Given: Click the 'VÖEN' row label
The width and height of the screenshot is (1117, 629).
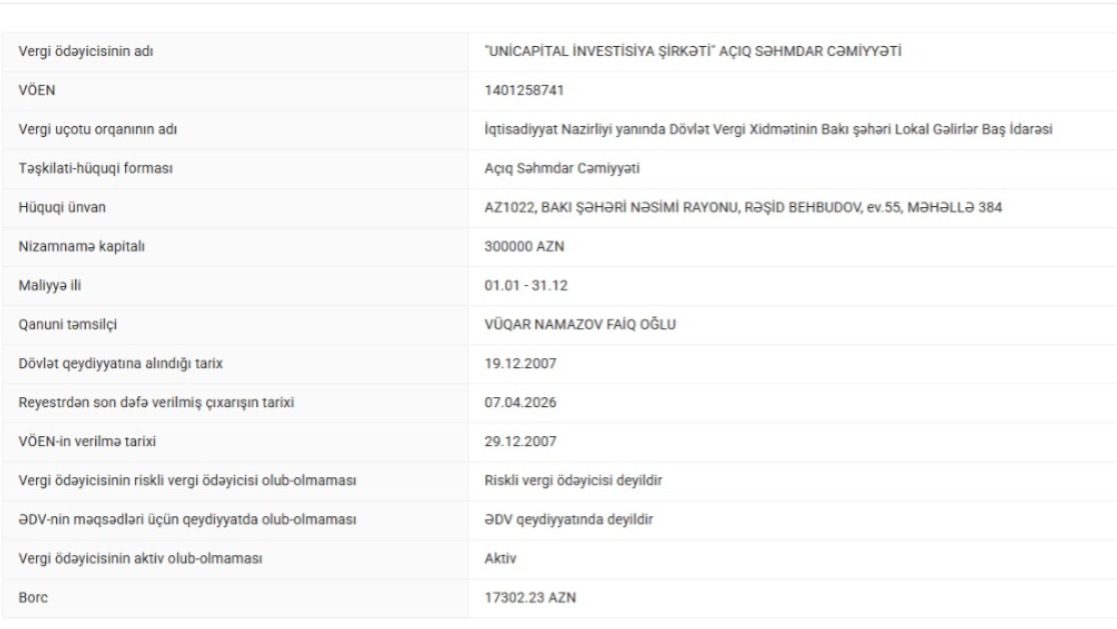Looking at the screenshot, I should [x=36, y=90].
